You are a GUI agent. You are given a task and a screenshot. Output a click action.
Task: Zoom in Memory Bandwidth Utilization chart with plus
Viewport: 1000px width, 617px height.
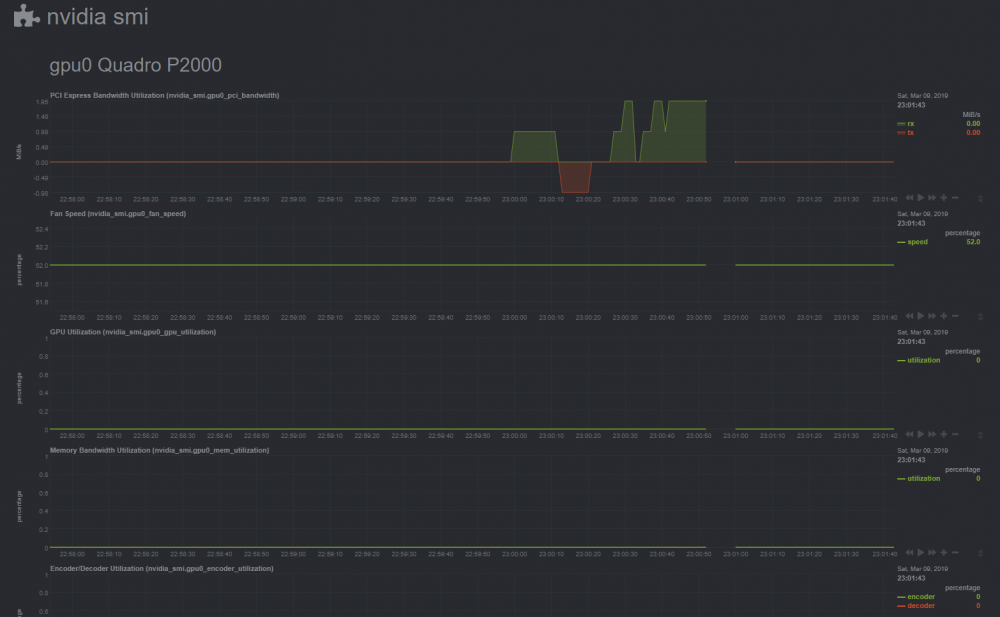pyautogui.click(x=944, y=553)
